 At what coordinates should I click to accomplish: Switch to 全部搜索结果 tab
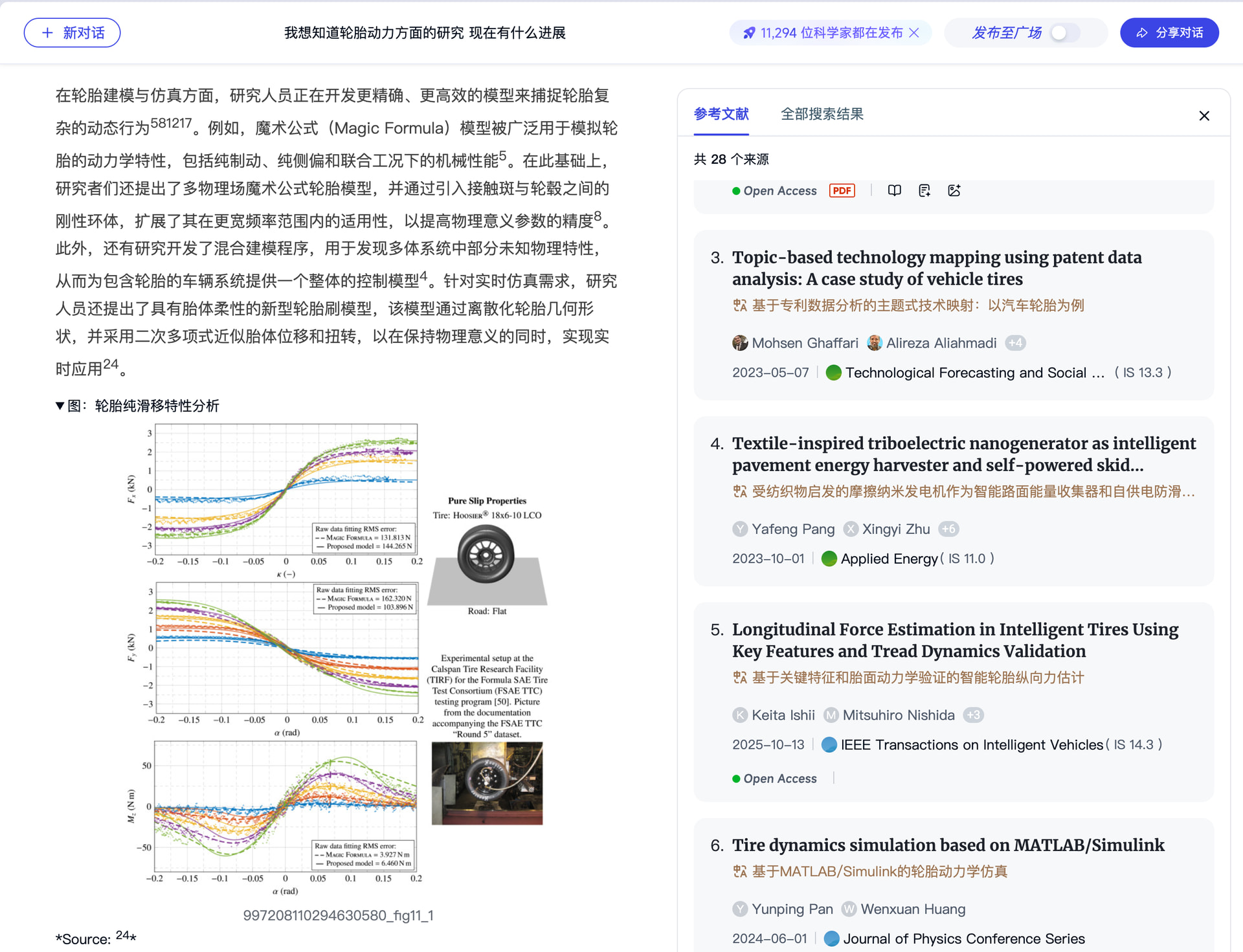coord(822,115)
